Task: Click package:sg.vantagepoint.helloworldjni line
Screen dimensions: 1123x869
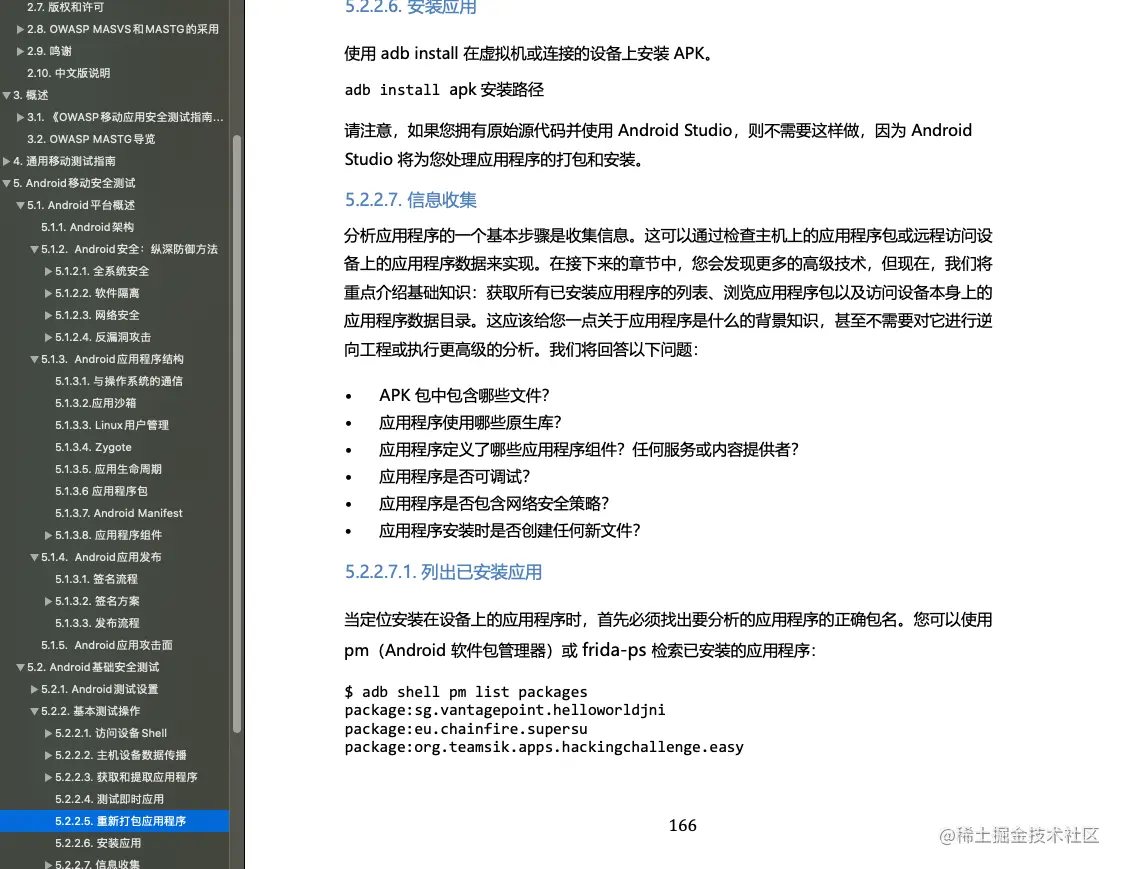Action: tap(505, 710)
